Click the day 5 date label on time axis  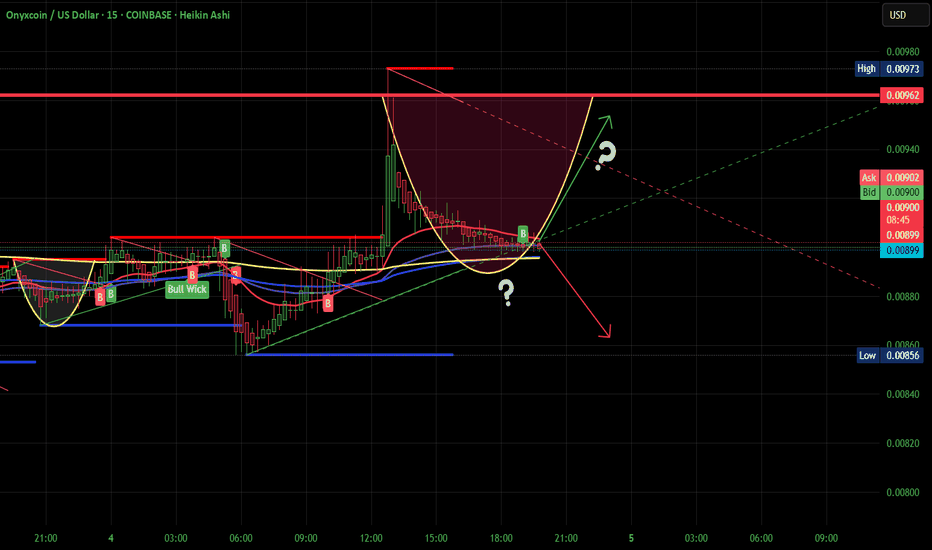tap(631, 538)
